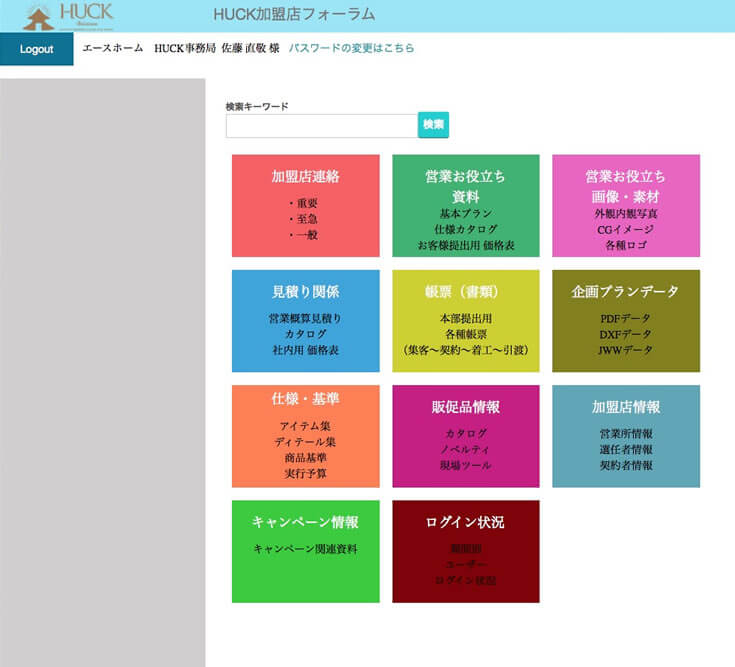
Task: Click ・一般 in the 加盟店連絡 tile
Action: pos(303,235)
